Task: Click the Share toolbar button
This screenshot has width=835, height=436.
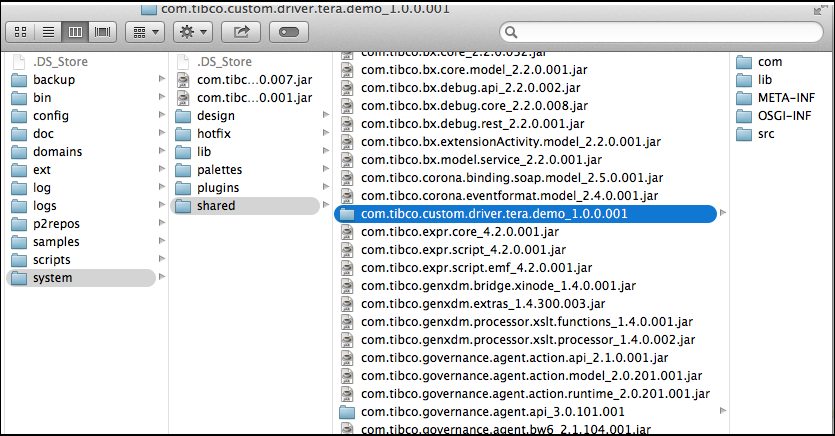Action: point(241,32)
